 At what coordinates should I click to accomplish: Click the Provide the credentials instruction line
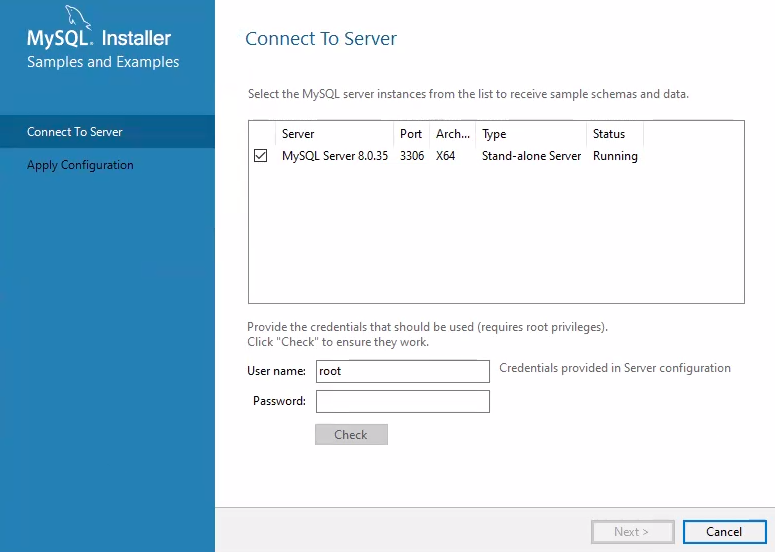point(428,327)
